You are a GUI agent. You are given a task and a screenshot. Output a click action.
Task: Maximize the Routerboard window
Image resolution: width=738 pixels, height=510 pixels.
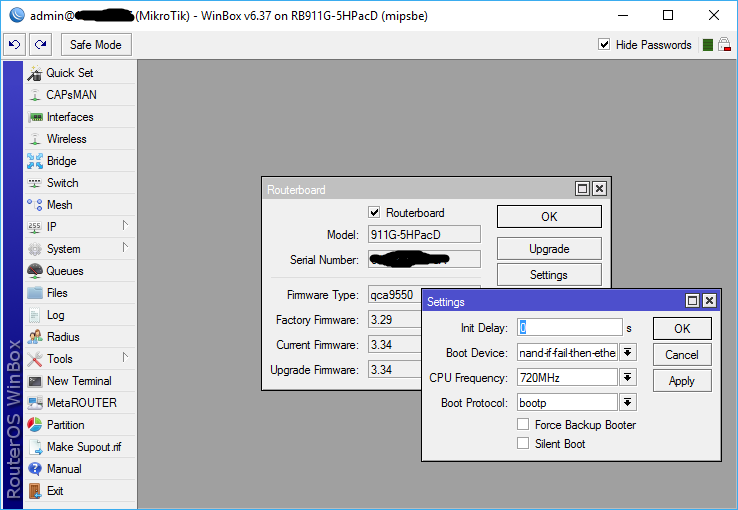click(x=582, y=189)
